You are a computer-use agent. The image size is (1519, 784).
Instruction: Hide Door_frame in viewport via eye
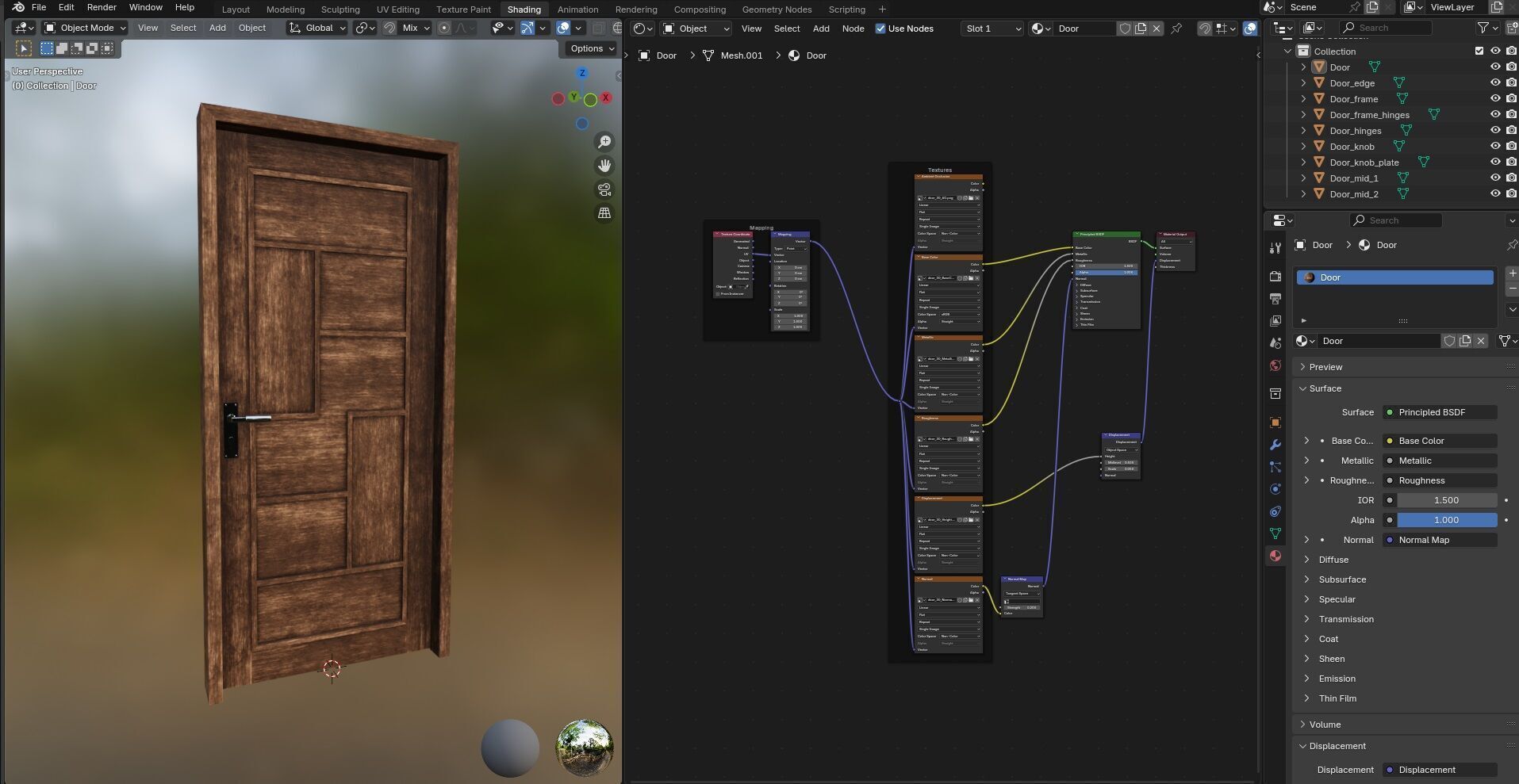[1495, 99]
